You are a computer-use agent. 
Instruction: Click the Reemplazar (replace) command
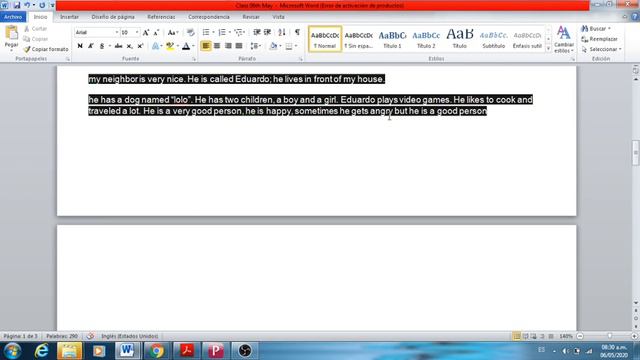coord(599,39)
